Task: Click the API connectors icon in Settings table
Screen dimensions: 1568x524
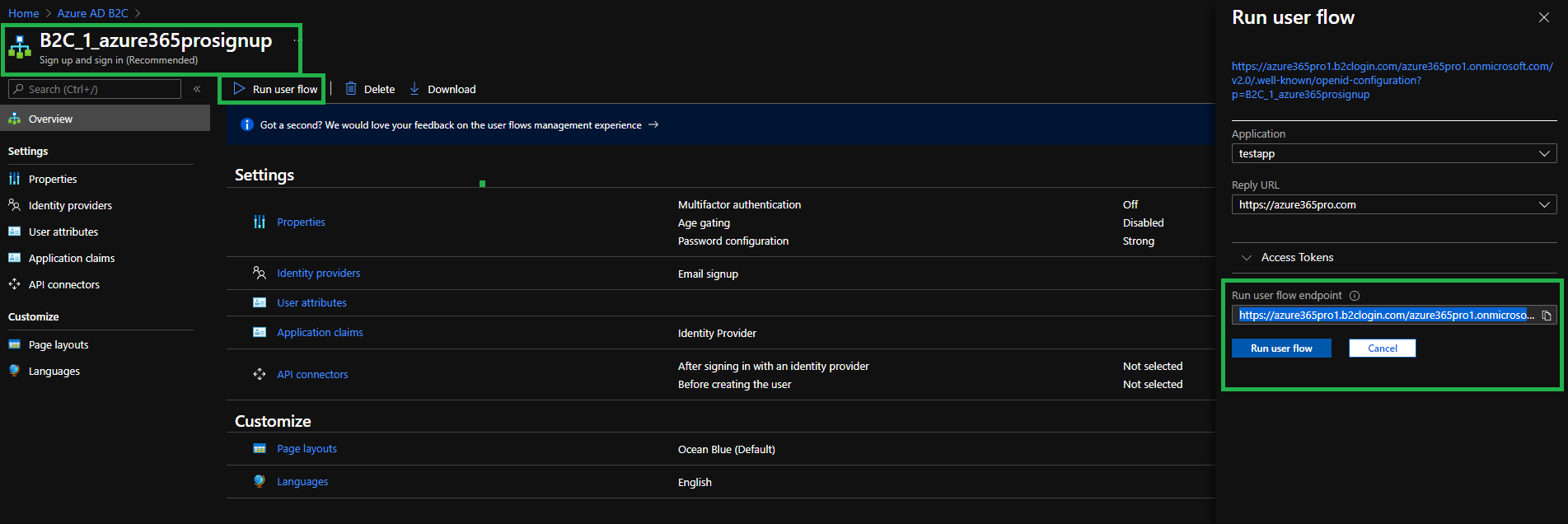Action: [x=260, y=374]
